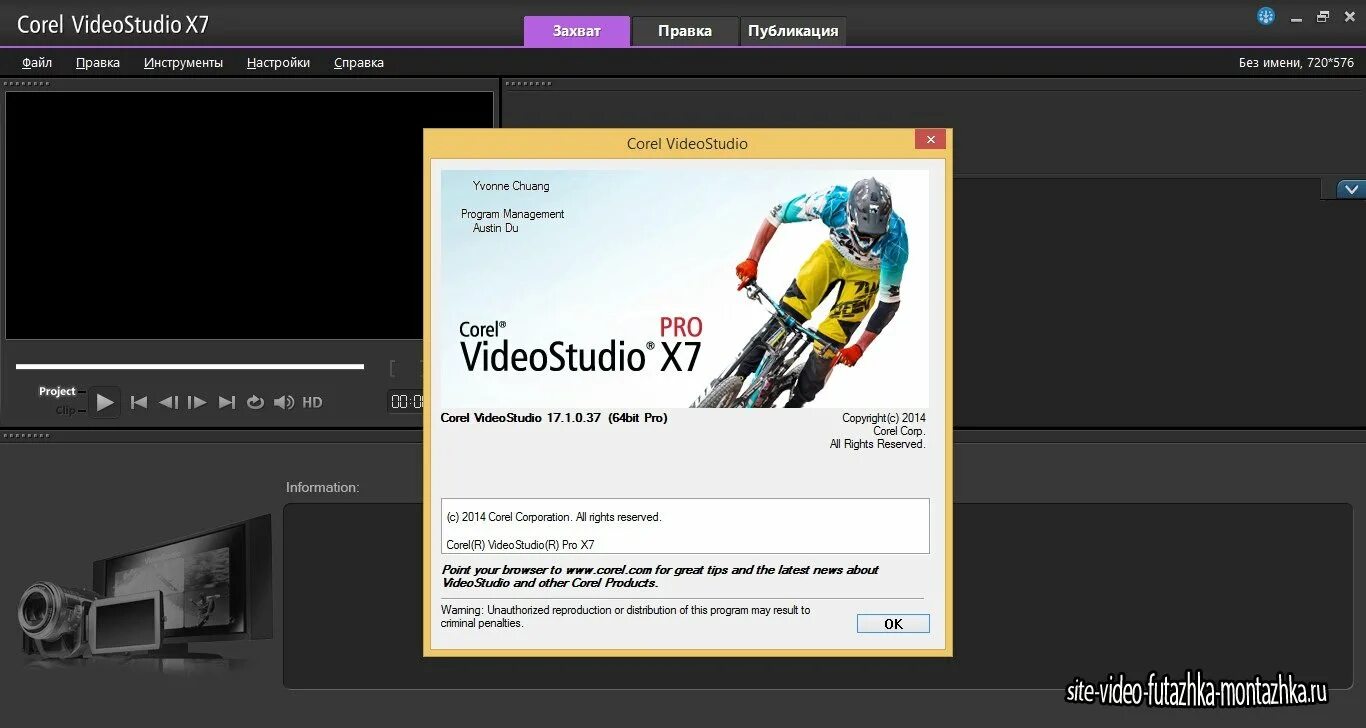Switch to the Захват tab
Viewport: 1366px width, 728px height.
pyautogui.click(x=577, y=31)
